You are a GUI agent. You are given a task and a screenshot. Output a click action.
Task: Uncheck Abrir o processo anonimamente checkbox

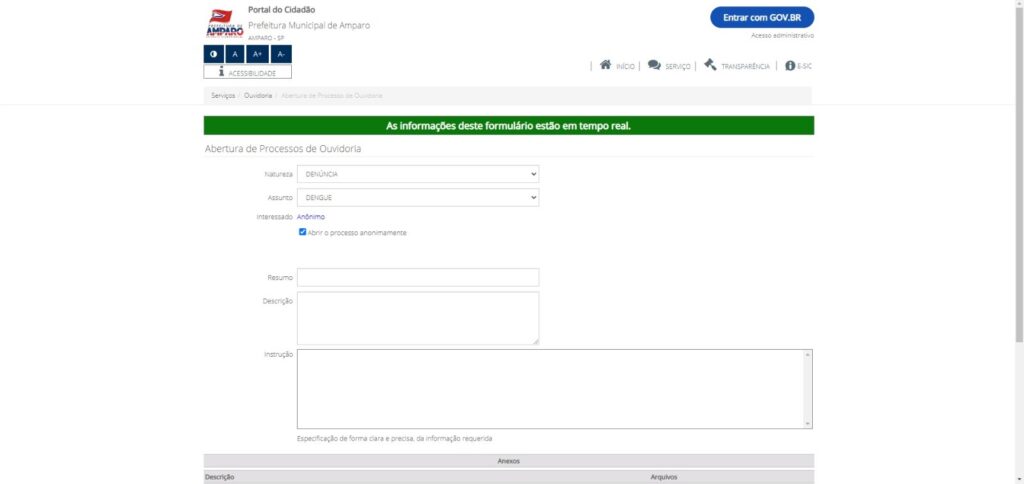pos(303,232)
